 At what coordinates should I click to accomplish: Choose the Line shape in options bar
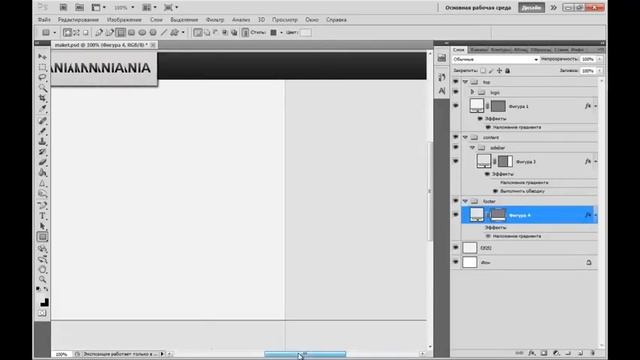click(x=164, y=32)
